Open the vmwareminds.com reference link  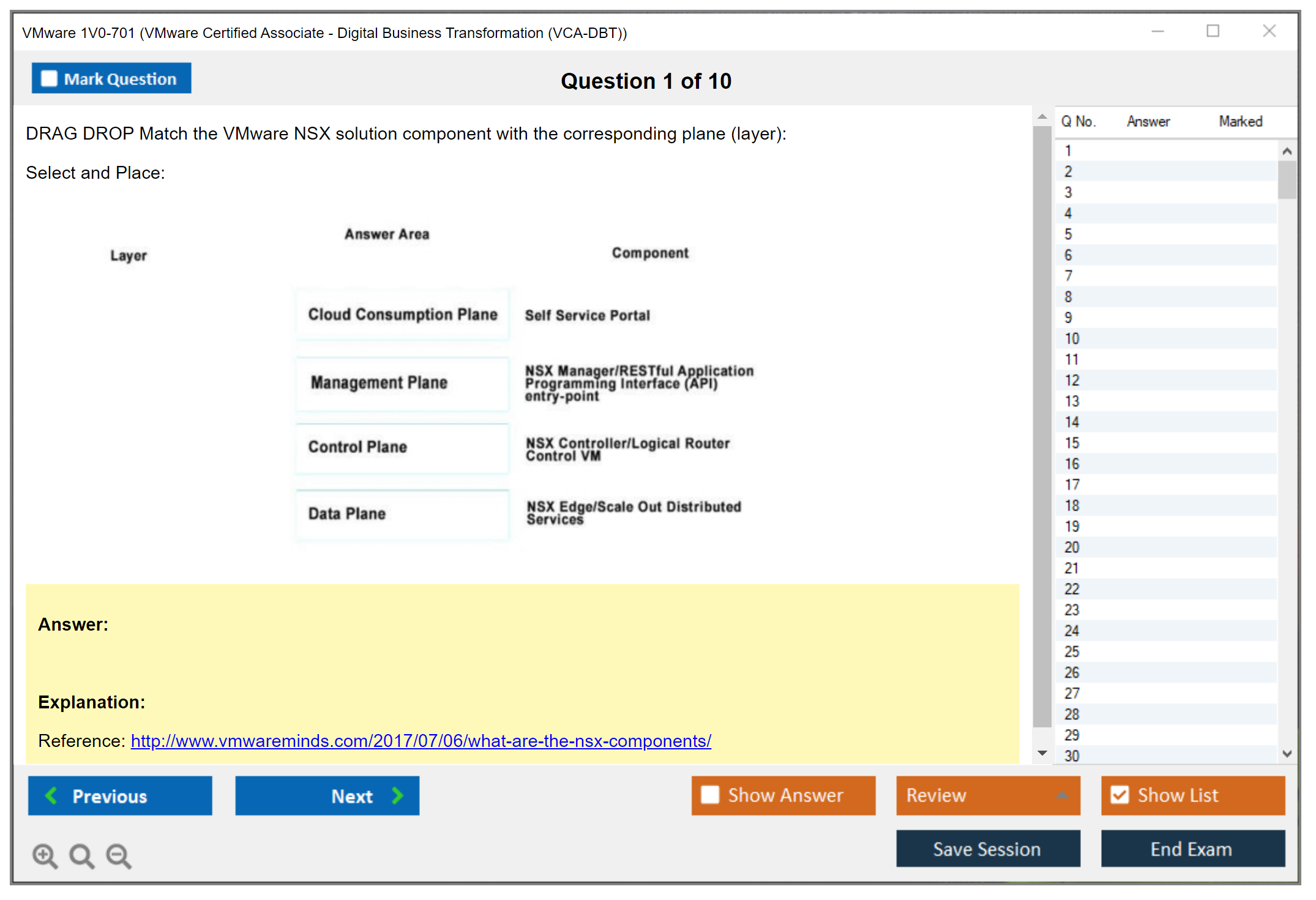(421, 741)
